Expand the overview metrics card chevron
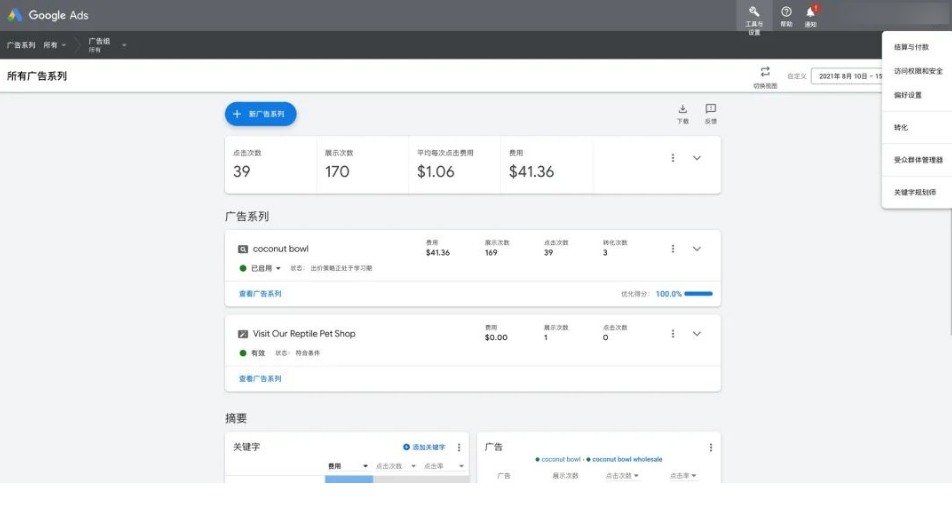The height and width of the screenshot is (520, 952). [697, 158]
